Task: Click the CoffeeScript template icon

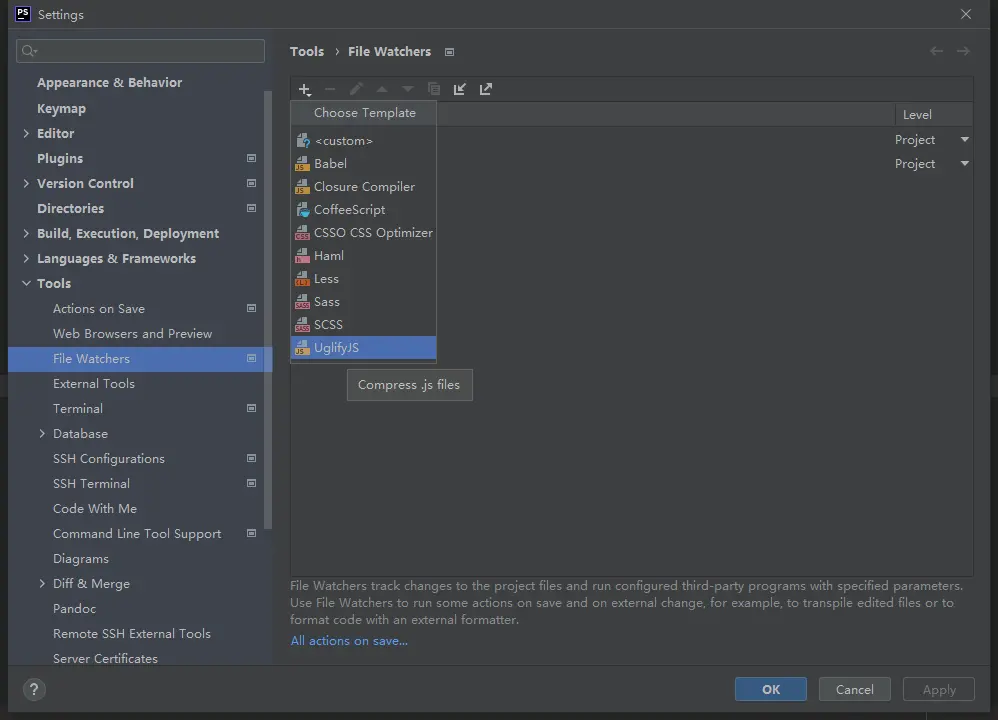Action: click(x=302, y=209)
